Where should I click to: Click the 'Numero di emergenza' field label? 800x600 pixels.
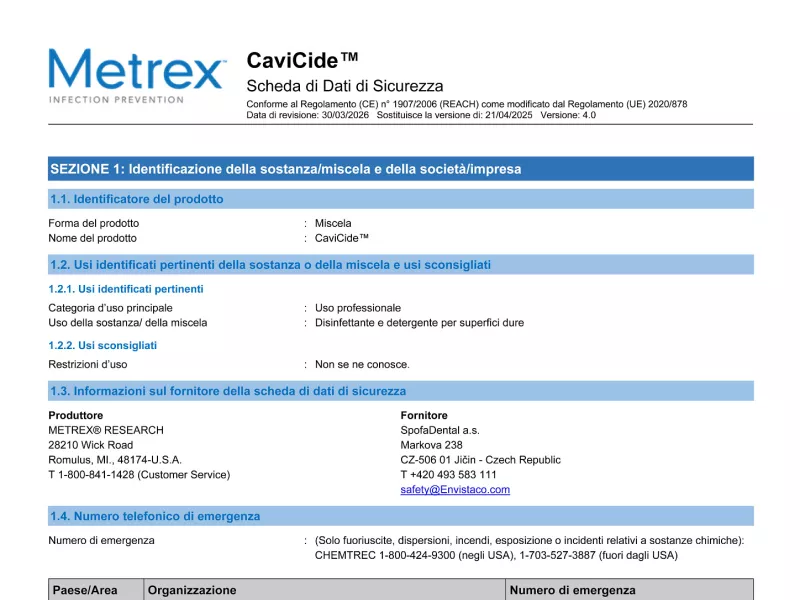101,540
